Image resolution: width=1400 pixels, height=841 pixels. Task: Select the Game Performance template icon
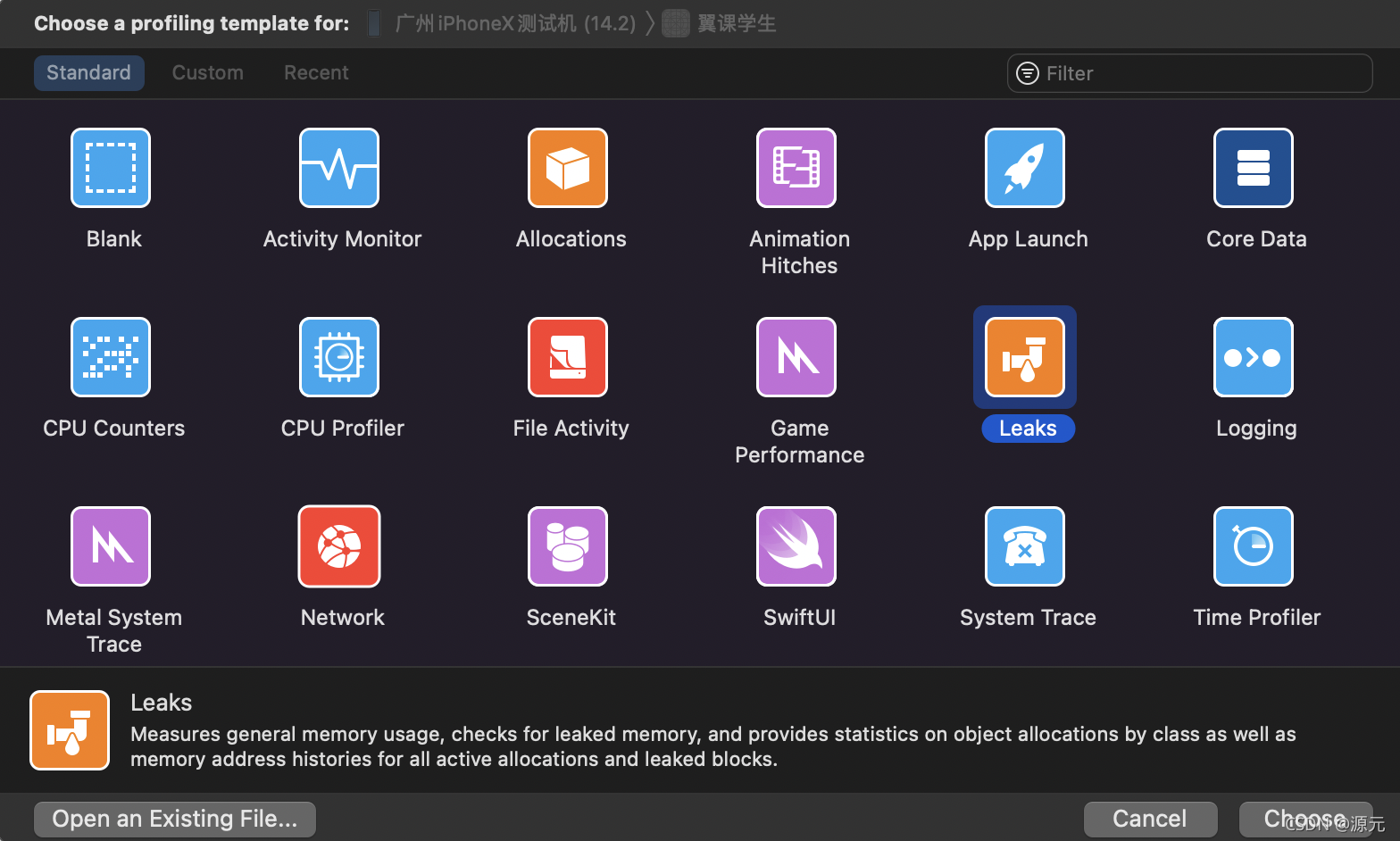tap(796, 357)
